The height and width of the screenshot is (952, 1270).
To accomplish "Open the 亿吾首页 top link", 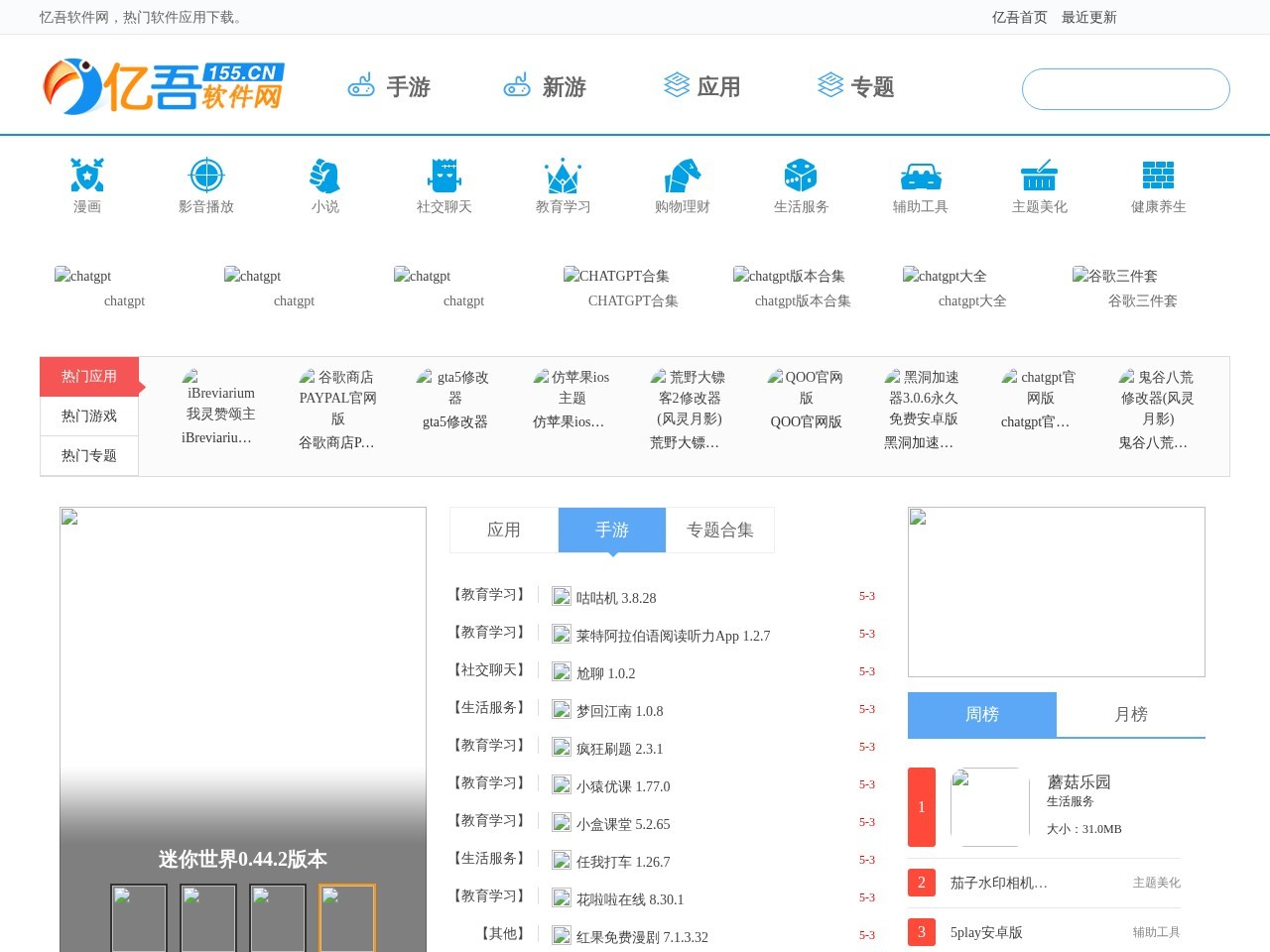I will [1020, 17].
